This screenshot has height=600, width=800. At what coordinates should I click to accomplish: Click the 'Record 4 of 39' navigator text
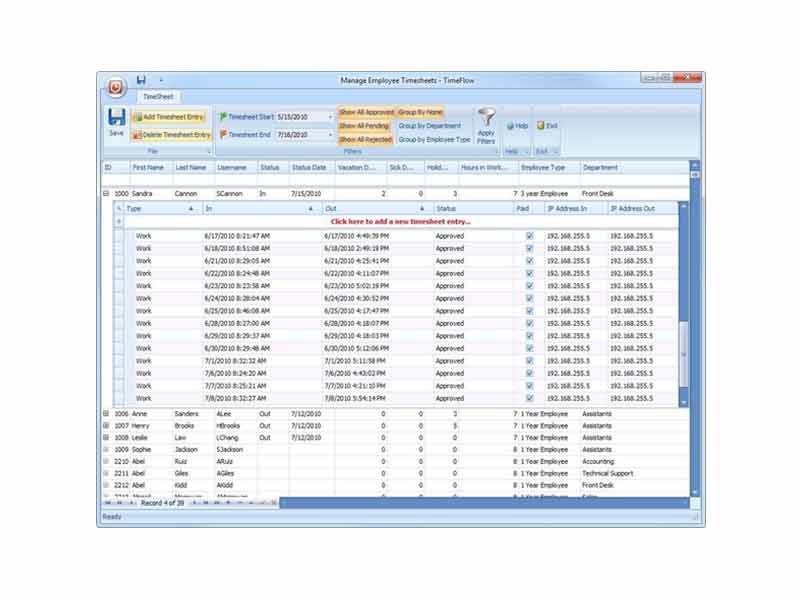pos(162,503)
